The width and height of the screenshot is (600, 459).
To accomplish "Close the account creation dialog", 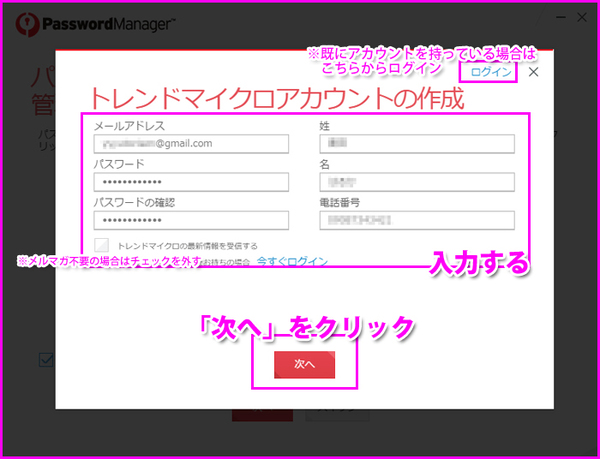I will coord(533,72).
